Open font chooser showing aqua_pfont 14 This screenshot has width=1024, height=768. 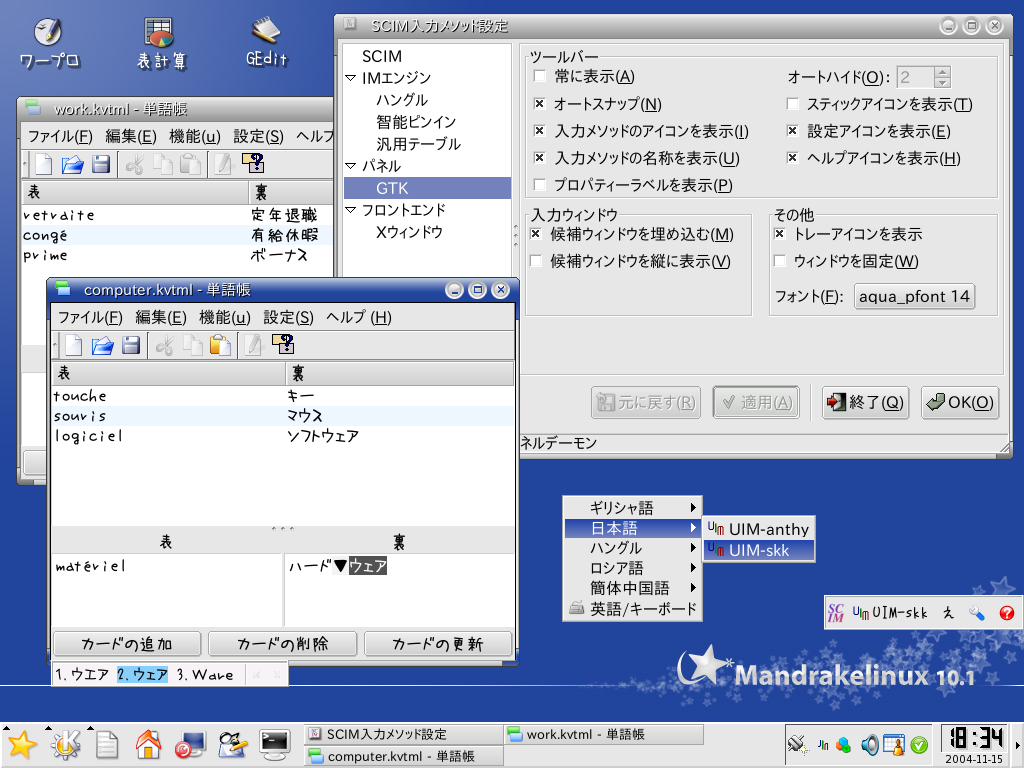[914, 296]
